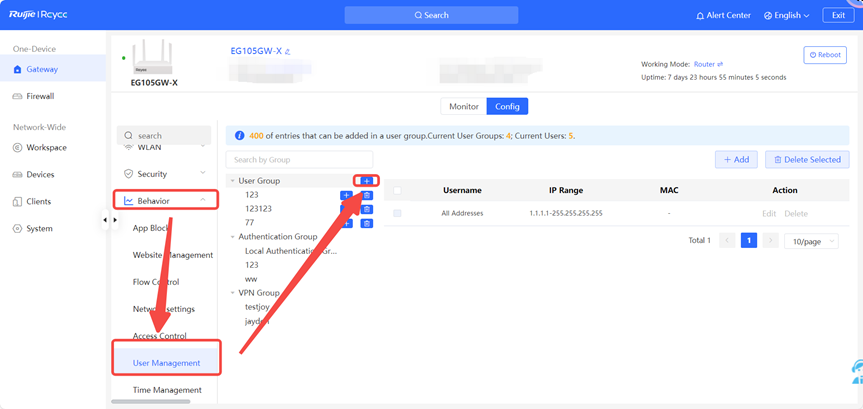Image resolution: width=863 pixels, height=409 pixels.
Task: Collapse sidebar with left arrow handle
Action: [105, 220]
